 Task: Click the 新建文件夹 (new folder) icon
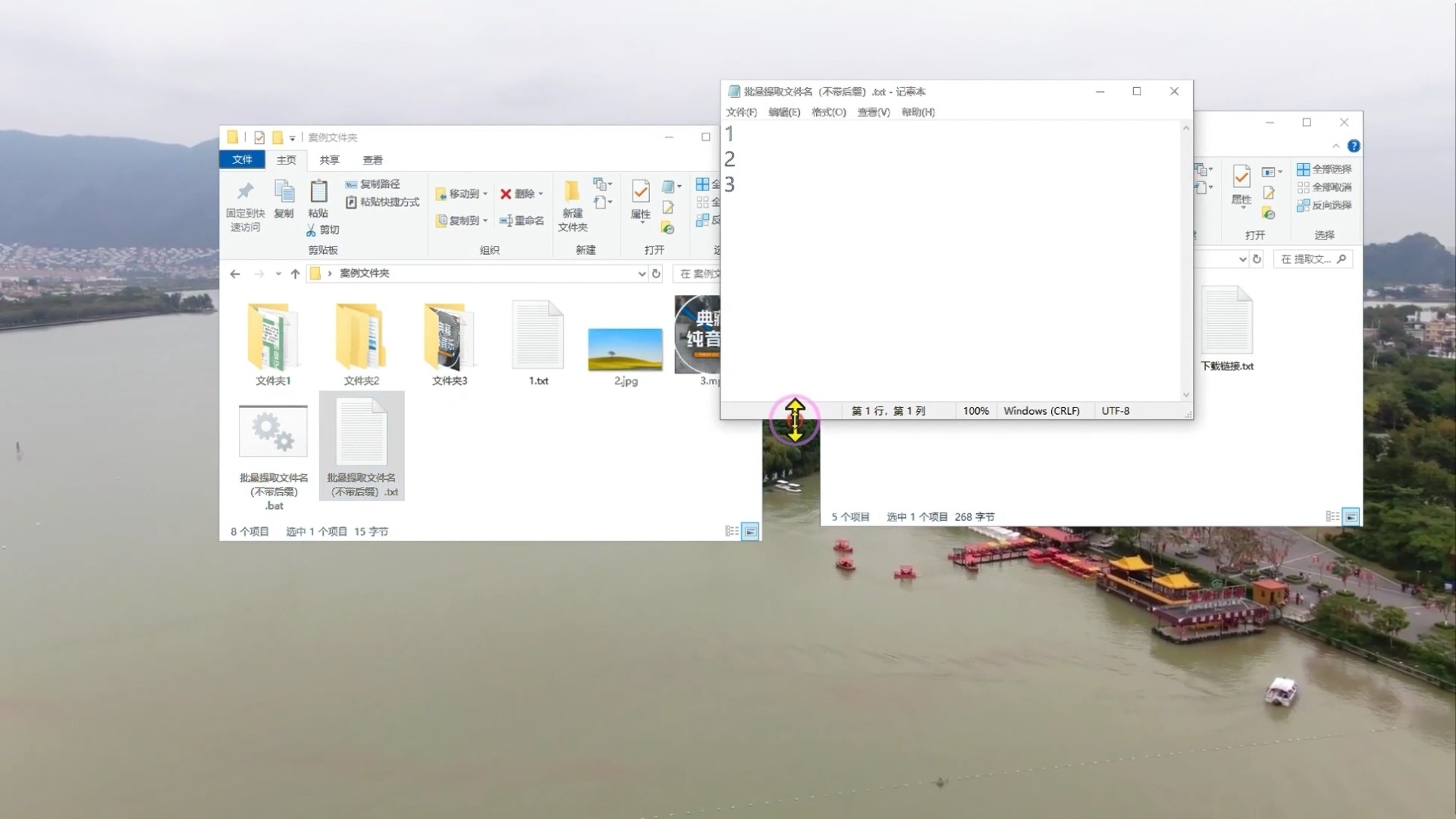[x=572, y=191]
